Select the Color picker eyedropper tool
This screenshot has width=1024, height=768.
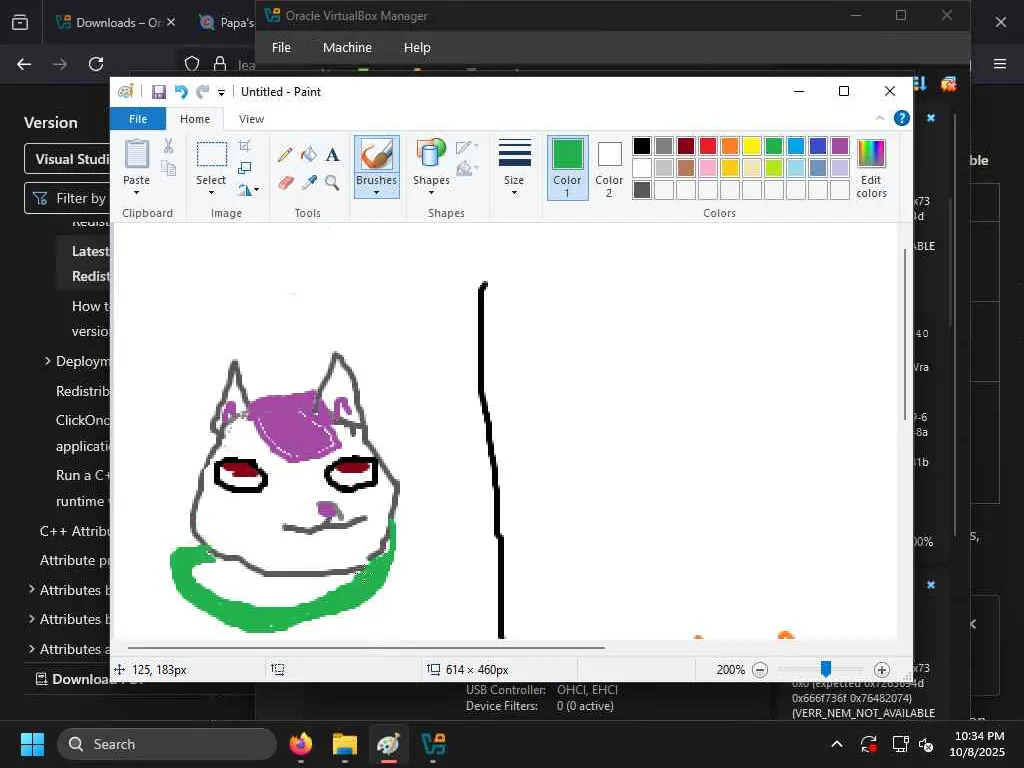click(309, 182)
